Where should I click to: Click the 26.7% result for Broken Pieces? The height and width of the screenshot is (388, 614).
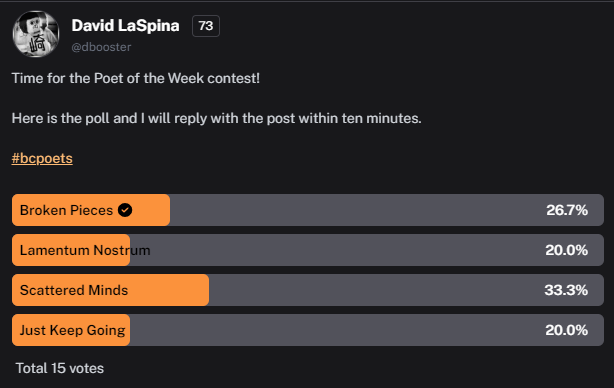click(567, 210)
